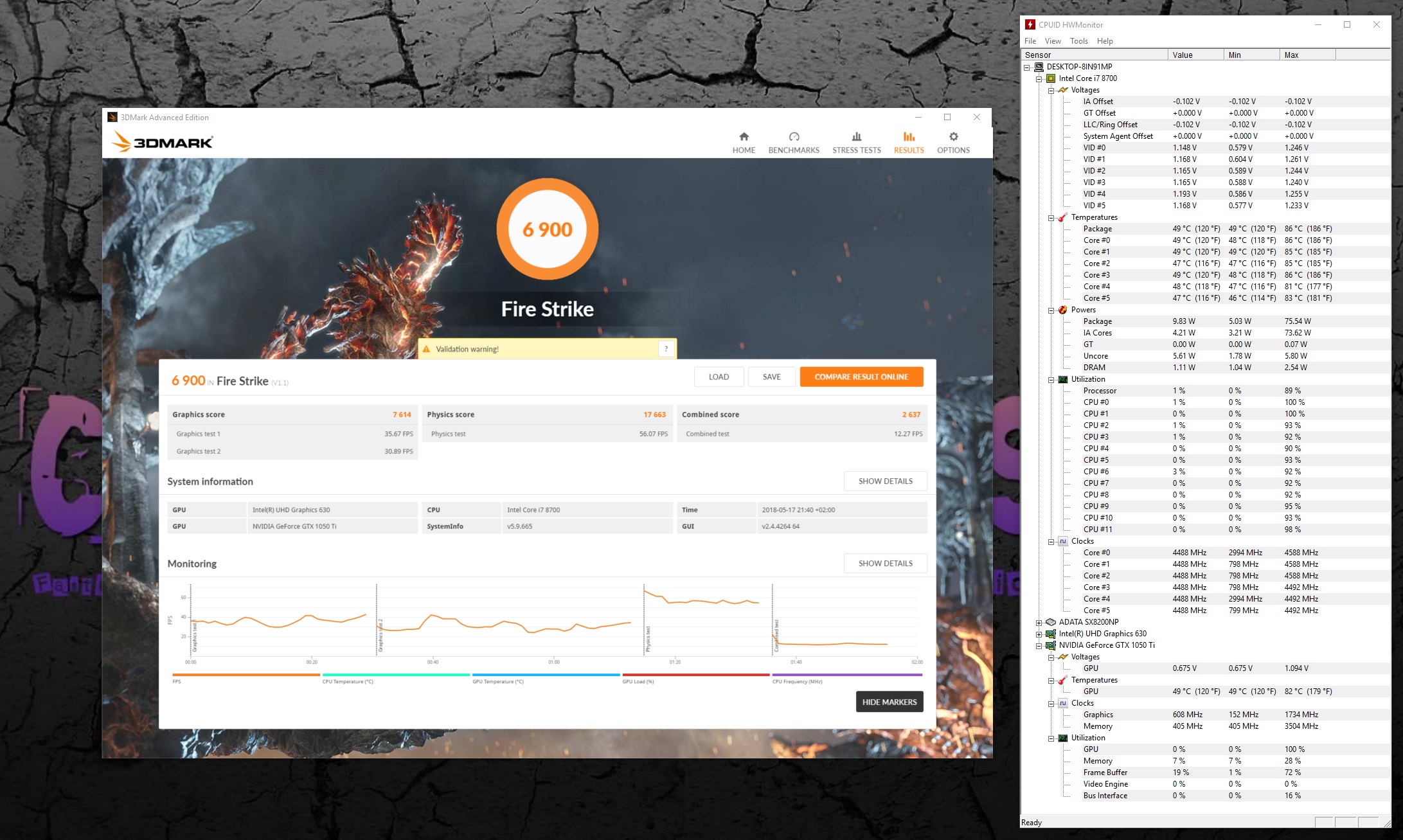Screen dimensions: 1403x840
Task: Click the GPU Clocks waveform icon
Action: pos(1063,703)
